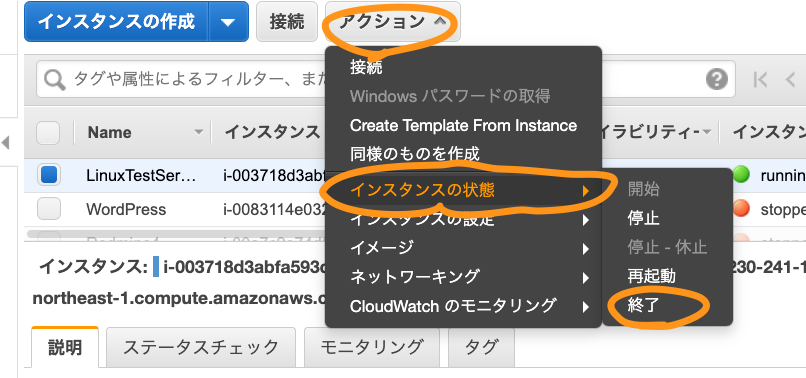Click the 接続 toolbar button
The height and width of the screenshot is (378, 806).
[287, 22]
